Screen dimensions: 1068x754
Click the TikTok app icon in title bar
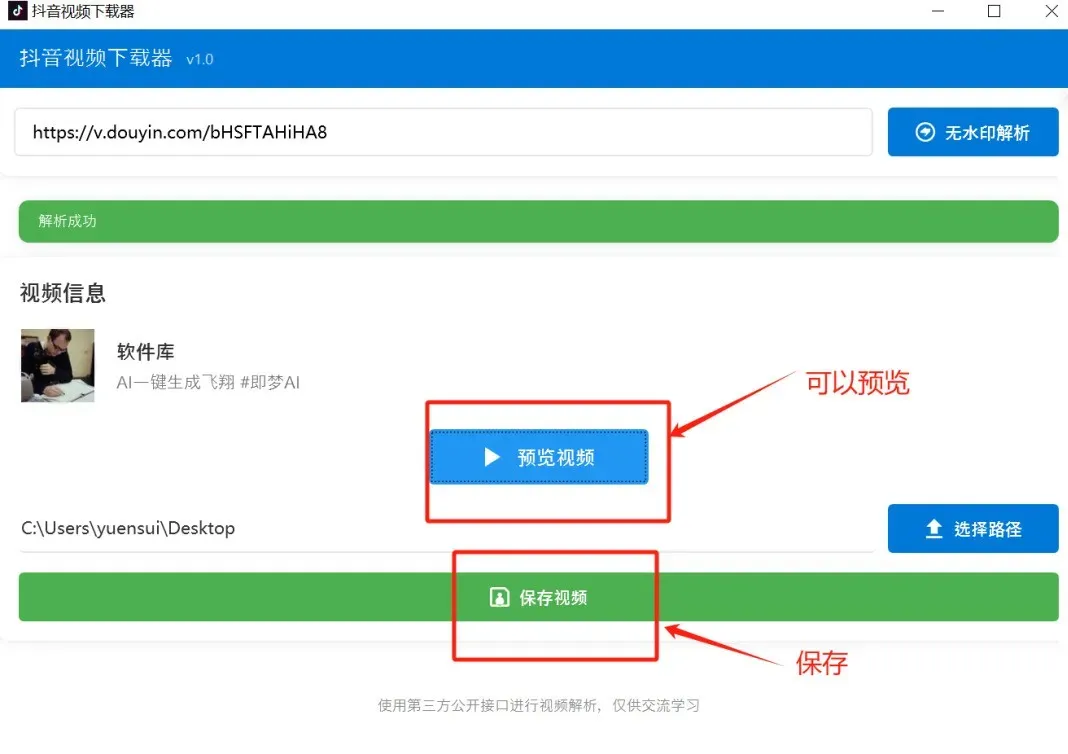(18, 11)
